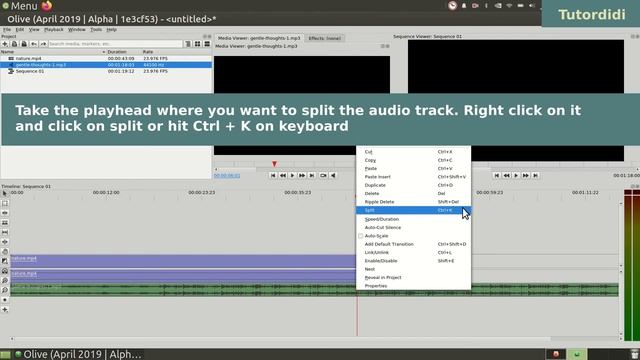
Task: Go to end in Sequence Viewer
Action: point(536,176)
